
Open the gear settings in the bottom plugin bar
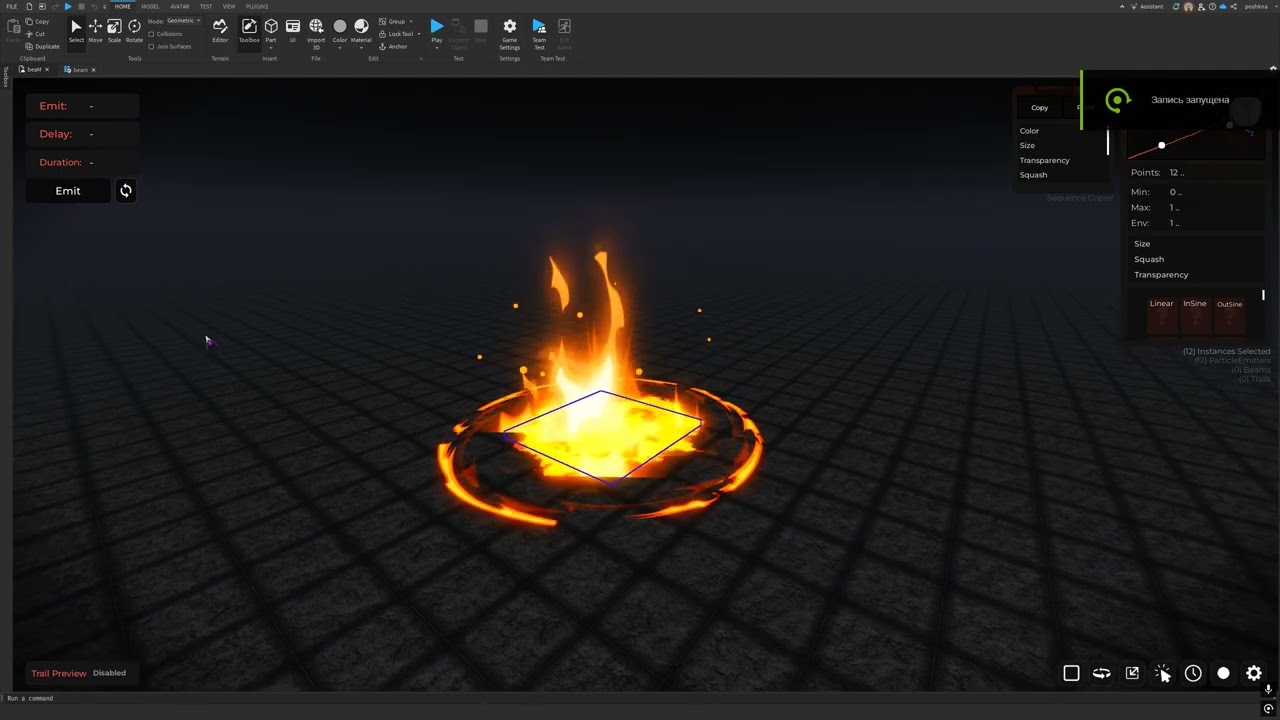(1254, 673)
